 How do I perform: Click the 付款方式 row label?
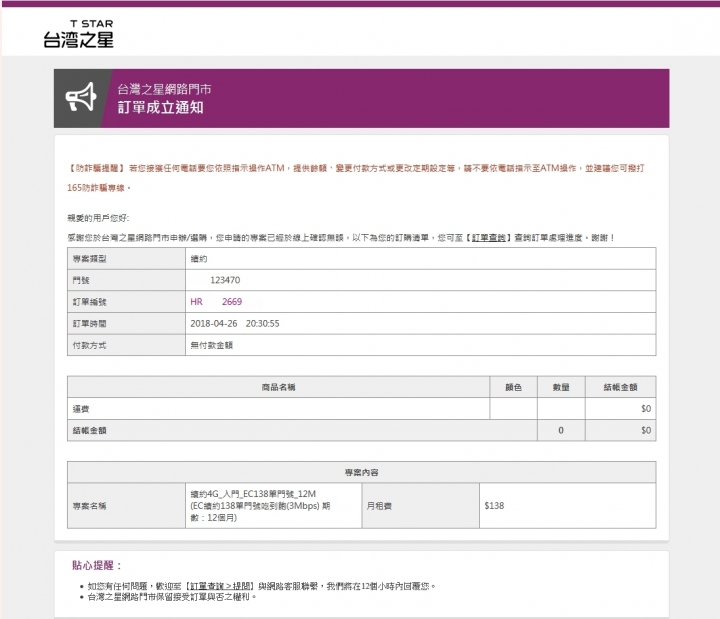(x=89, y=345)
